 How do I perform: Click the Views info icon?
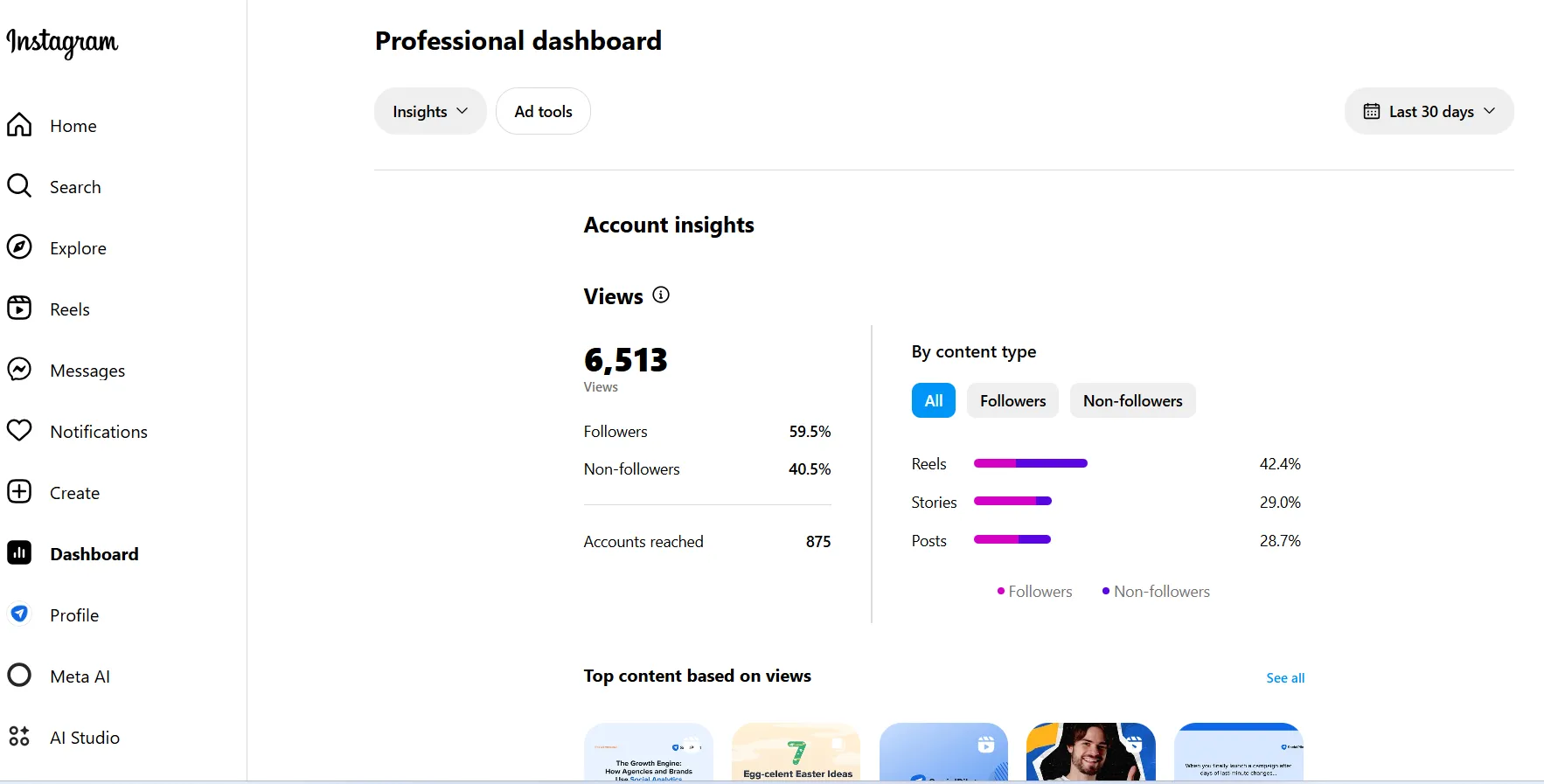coord(661,295)
